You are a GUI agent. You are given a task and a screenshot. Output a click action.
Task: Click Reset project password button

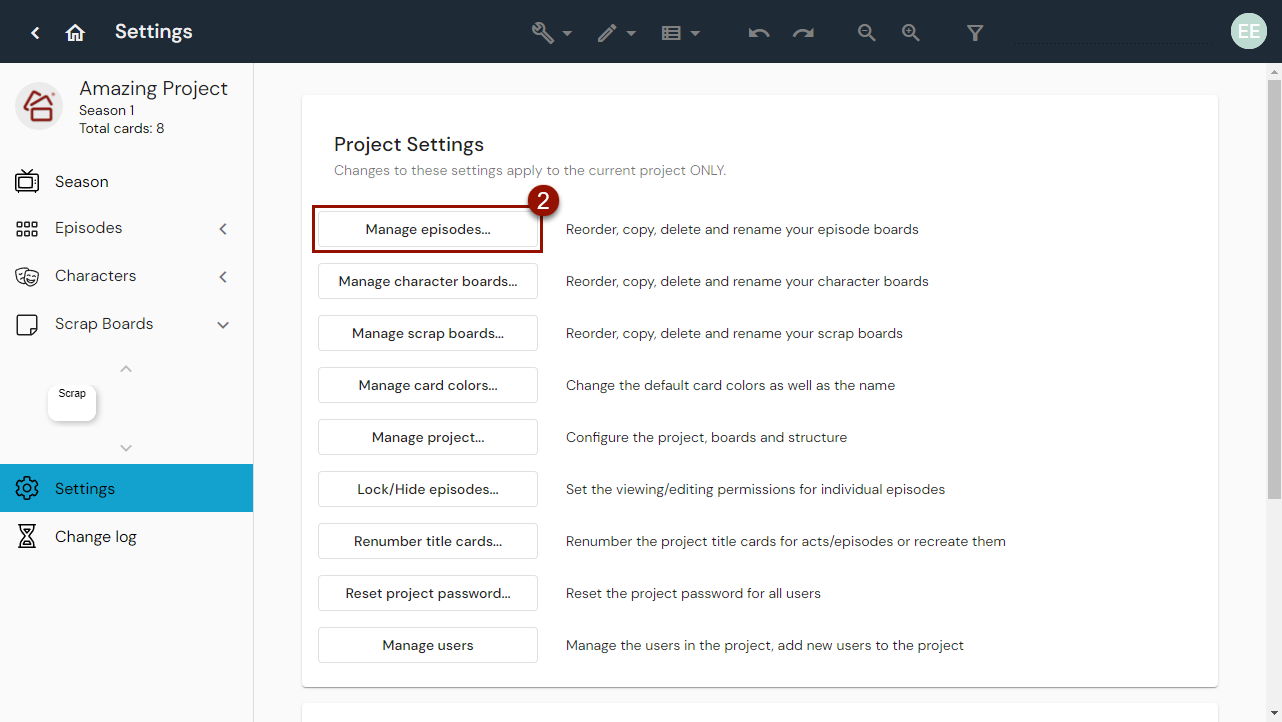pos(428,593)
